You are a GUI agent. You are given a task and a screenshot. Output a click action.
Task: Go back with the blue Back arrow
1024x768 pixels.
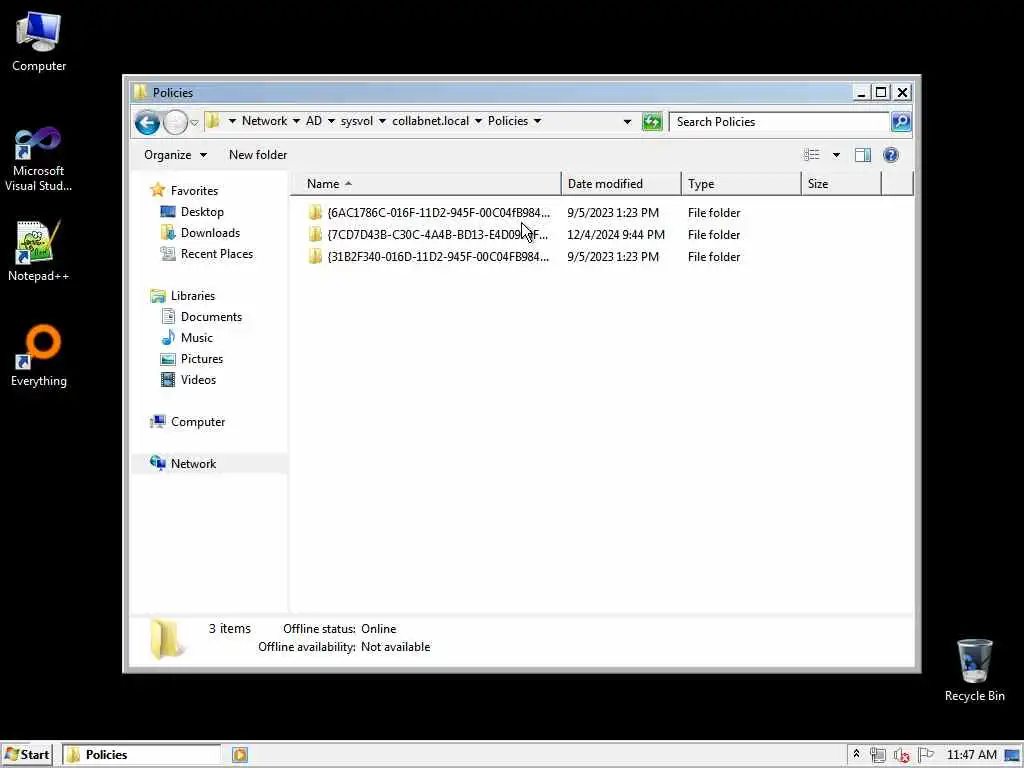tap(148, 122)
